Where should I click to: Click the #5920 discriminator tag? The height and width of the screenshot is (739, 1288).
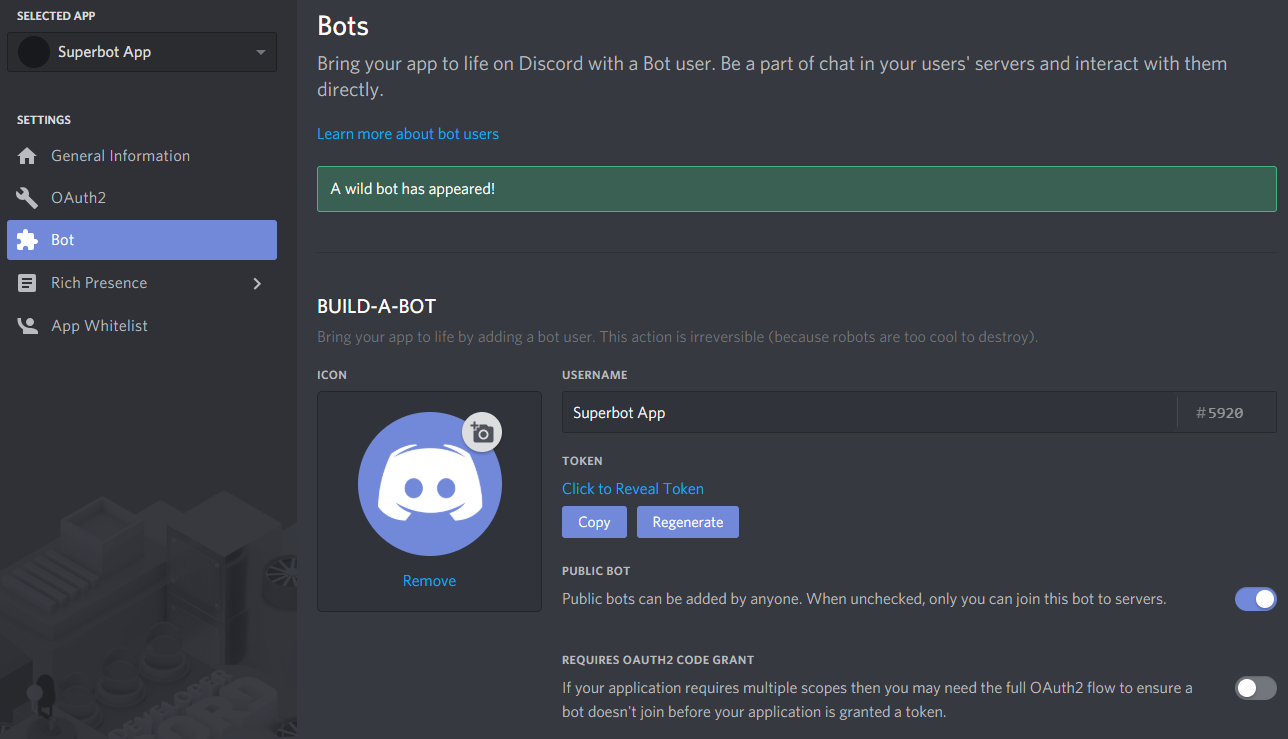click(1220, 412)
